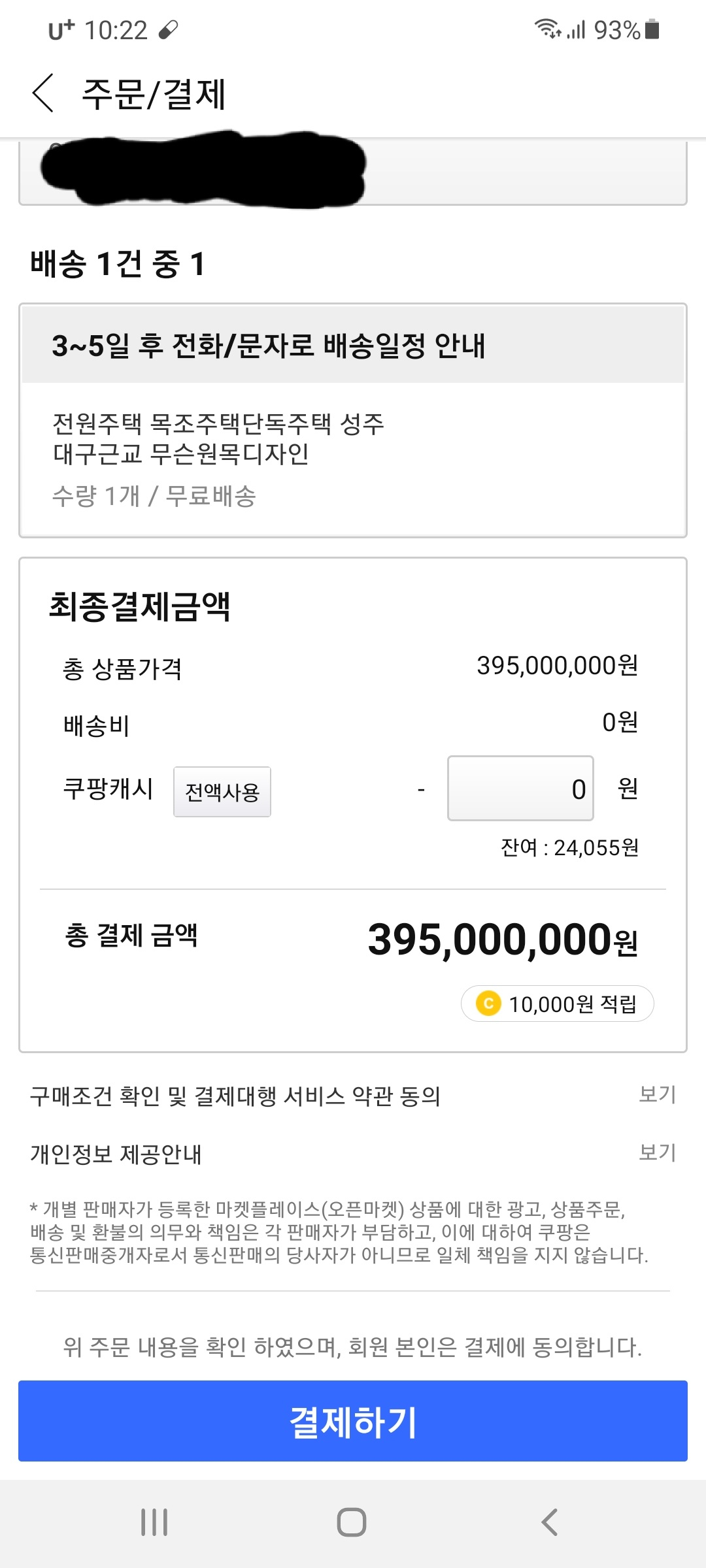
Task: Tap the 총 결제 금액 395,000,000원 total
Action: click(502, 939)
